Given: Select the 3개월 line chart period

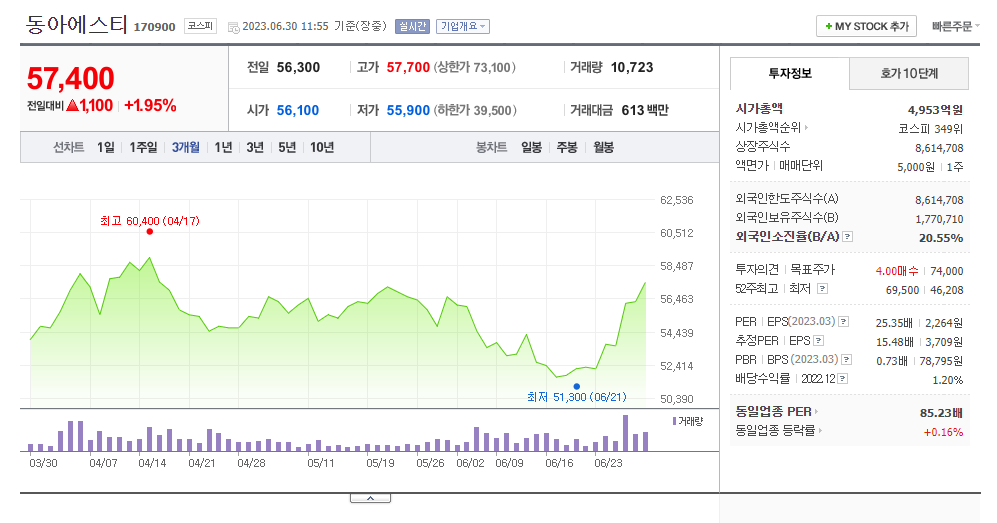Looking at the screenshot, I should (186, 147).
